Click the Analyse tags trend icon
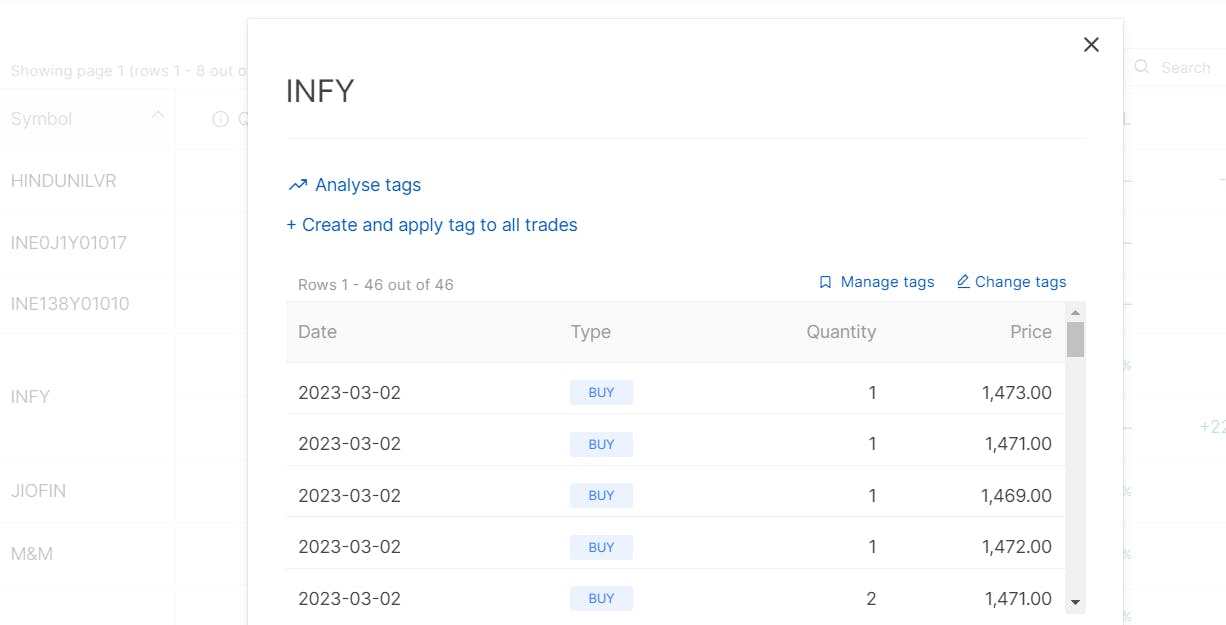The image size is (1226, 625). point(297,185)
